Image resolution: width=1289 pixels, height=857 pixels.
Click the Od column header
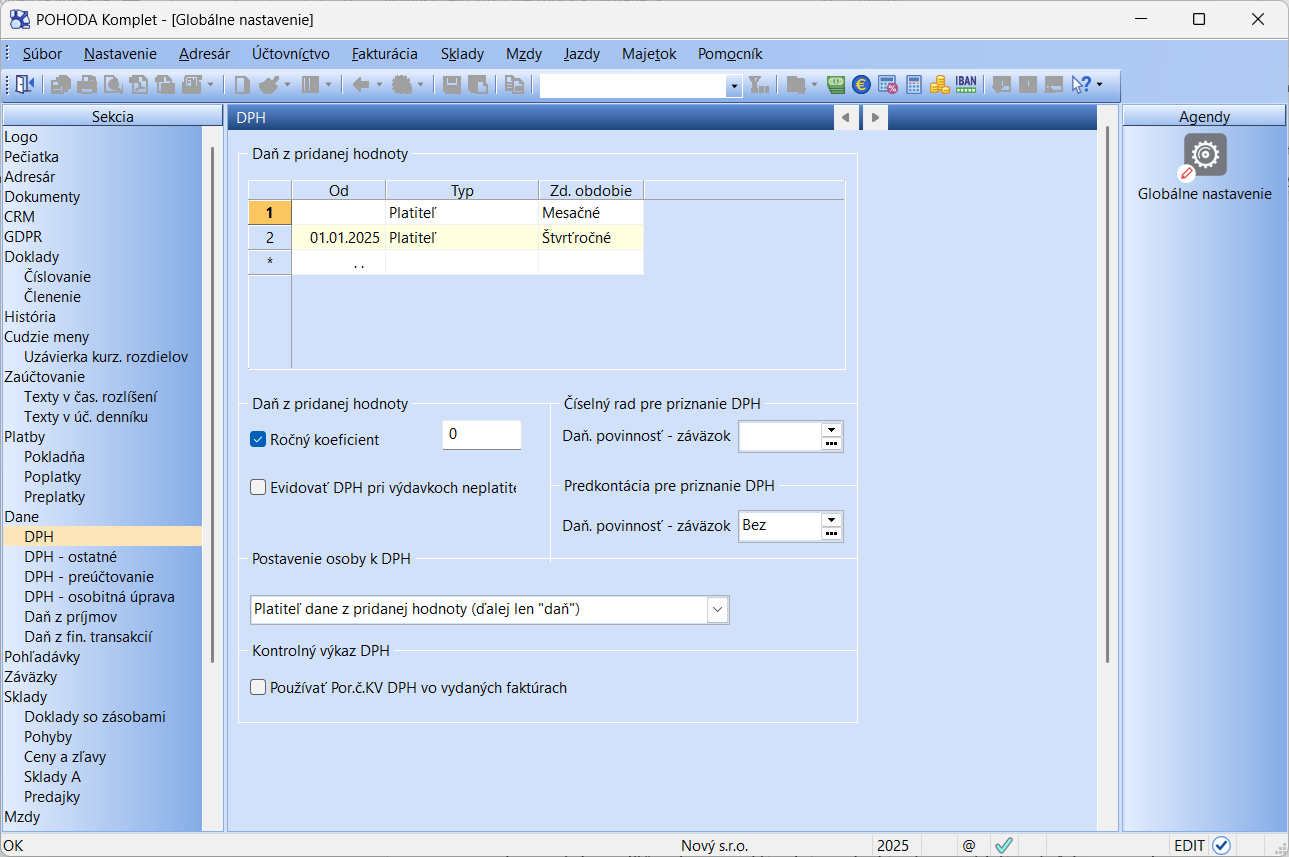pyautogui.click(x=338, y=190)
